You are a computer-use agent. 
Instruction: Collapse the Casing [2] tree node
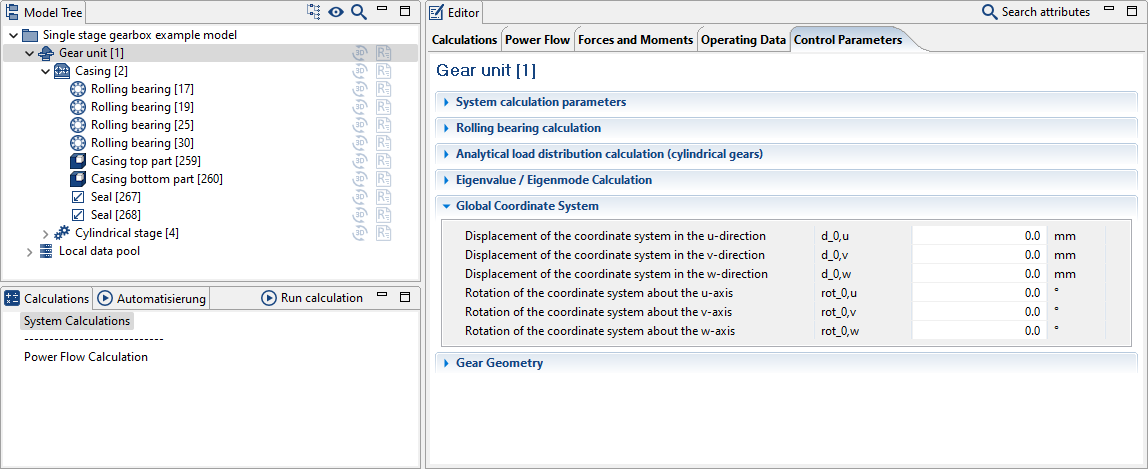[46, 71]
